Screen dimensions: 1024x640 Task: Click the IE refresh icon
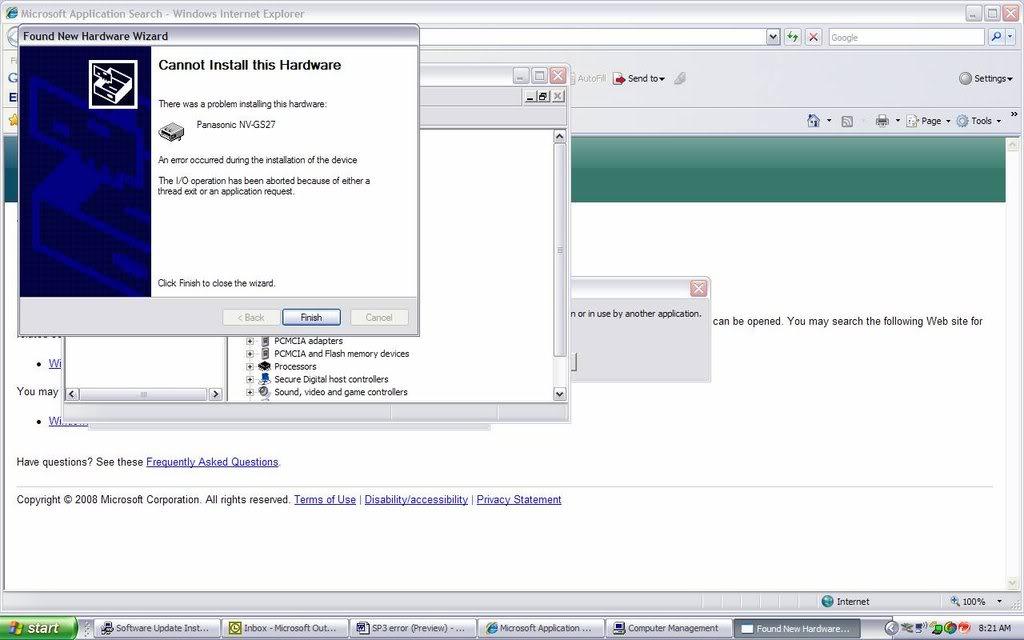[792, 37]
